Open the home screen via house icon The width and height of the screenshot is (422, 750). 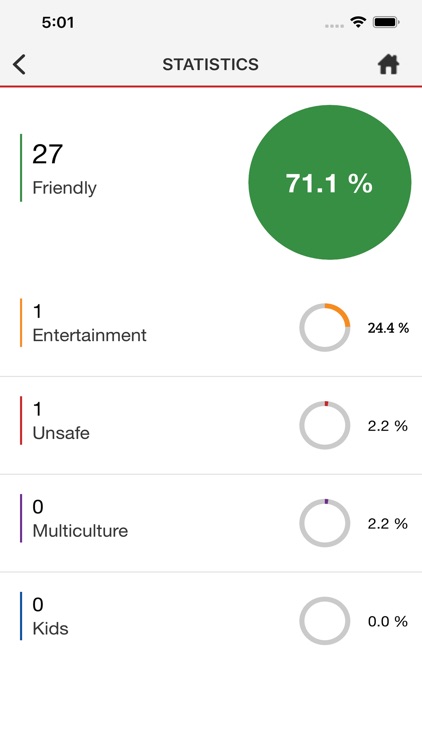pos(389,64)
